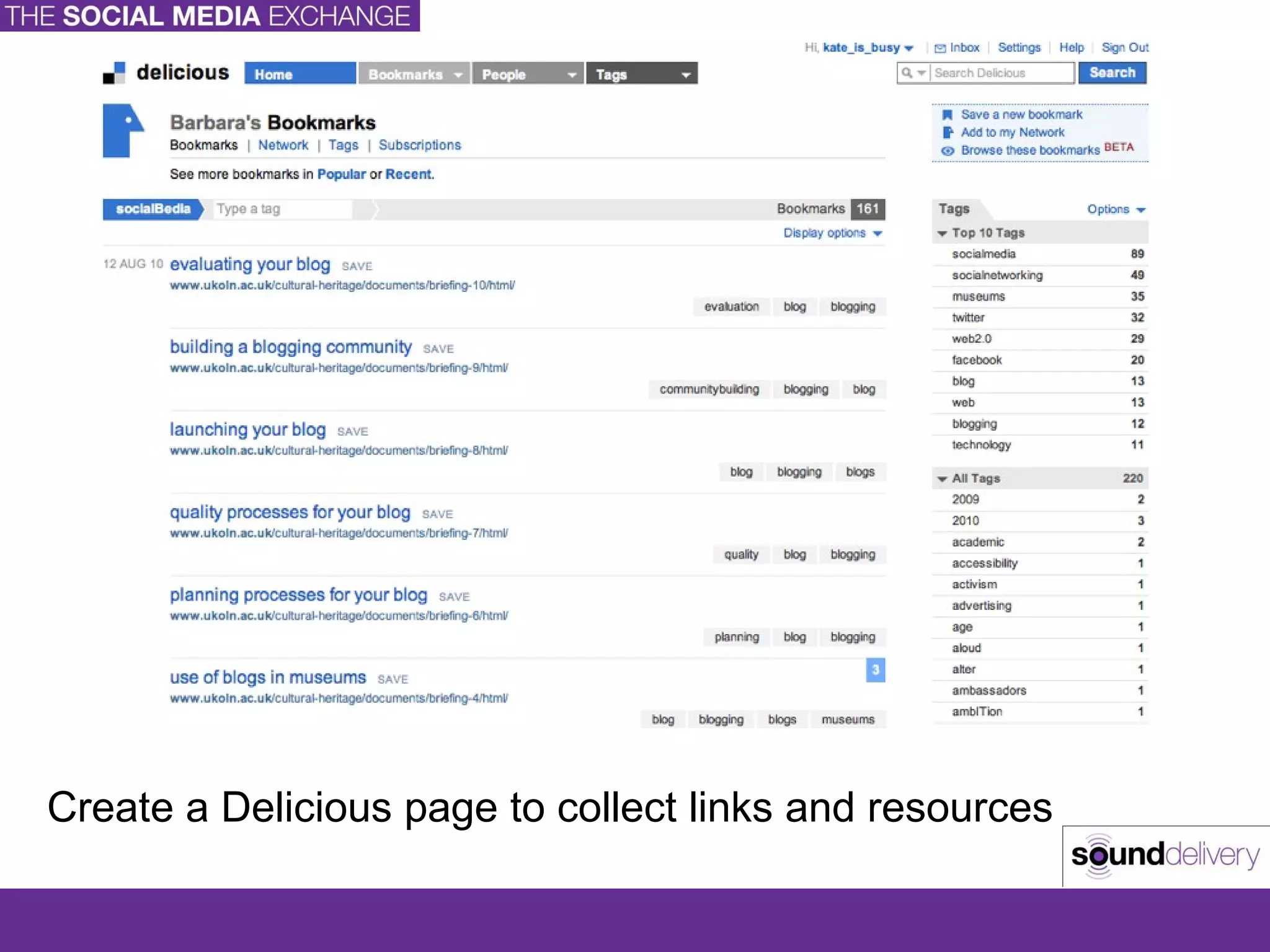
Task: Click the Type a tag field
Action: point(283,209)
